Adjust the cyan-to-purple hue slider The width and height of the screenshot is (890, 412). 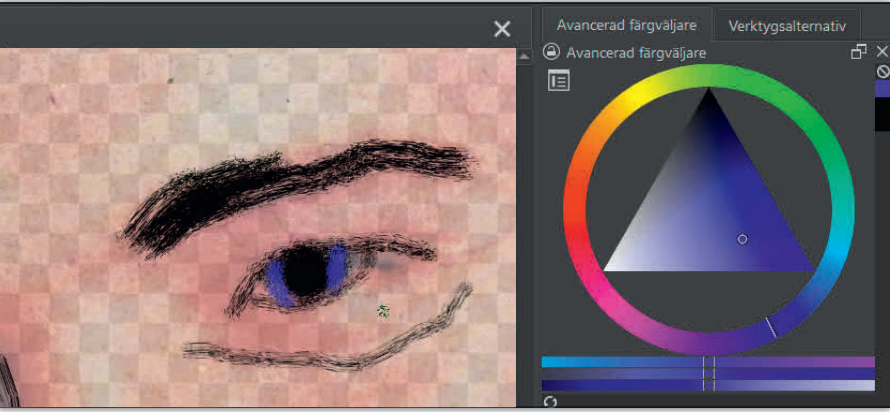(708, 362)
